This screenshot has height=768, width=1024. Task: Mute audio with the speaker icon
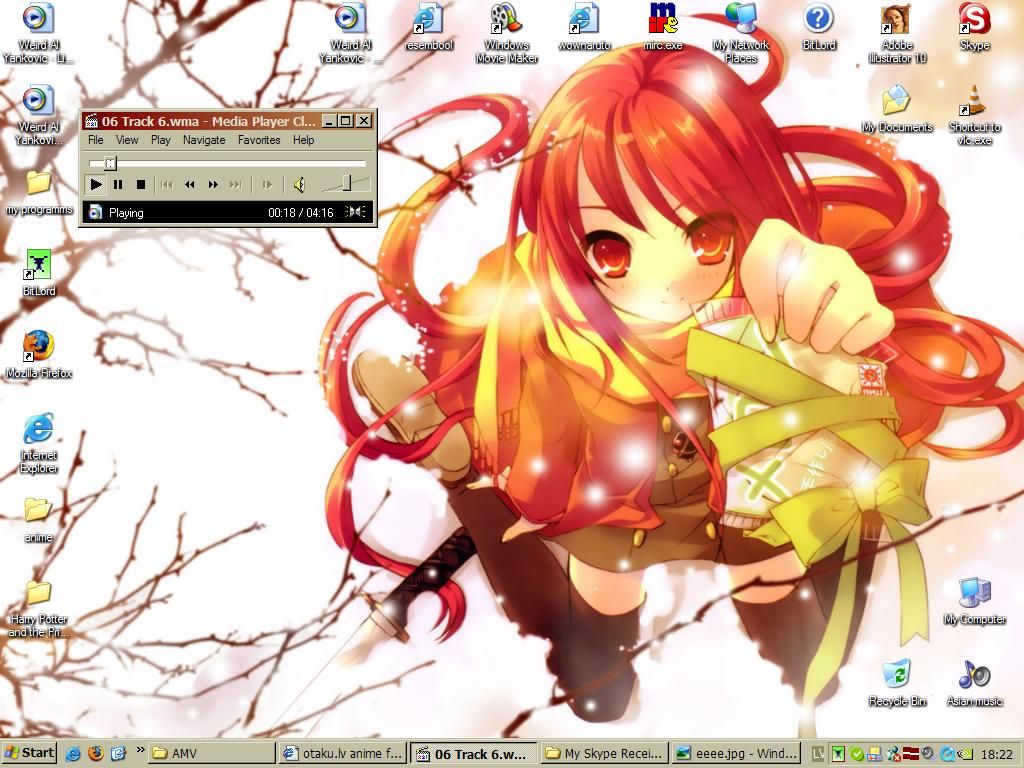tap(299, 185)
